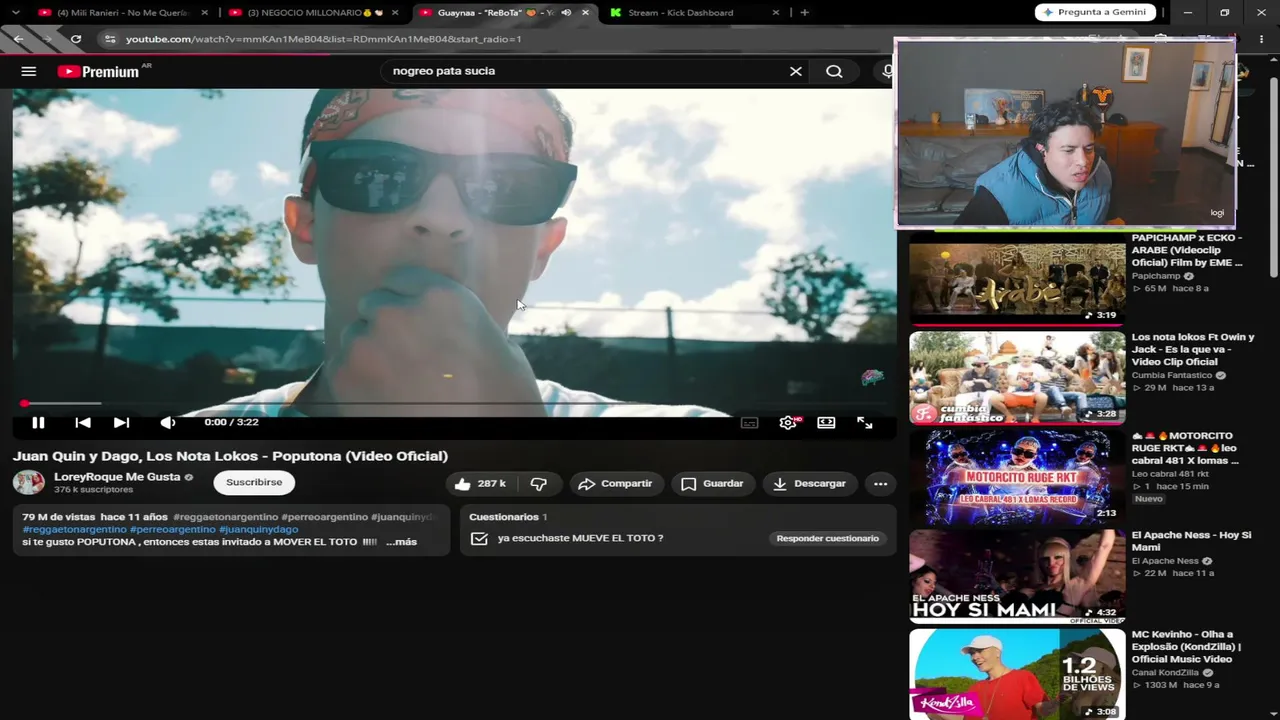Open the #juanquinydago hashtag

coord(259,529)
